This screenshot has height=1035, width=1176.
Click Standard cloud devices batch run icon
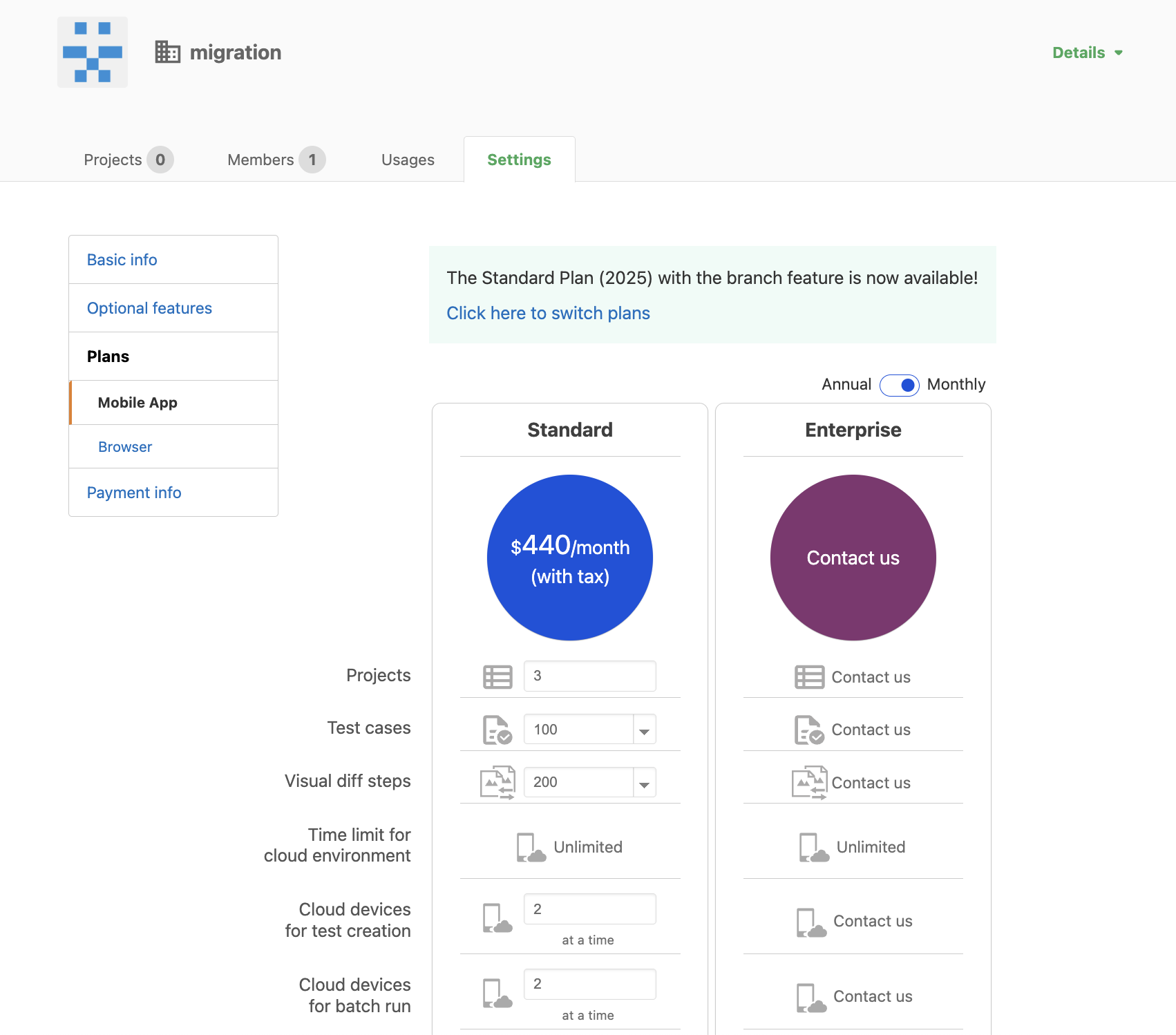click(497, 994)
